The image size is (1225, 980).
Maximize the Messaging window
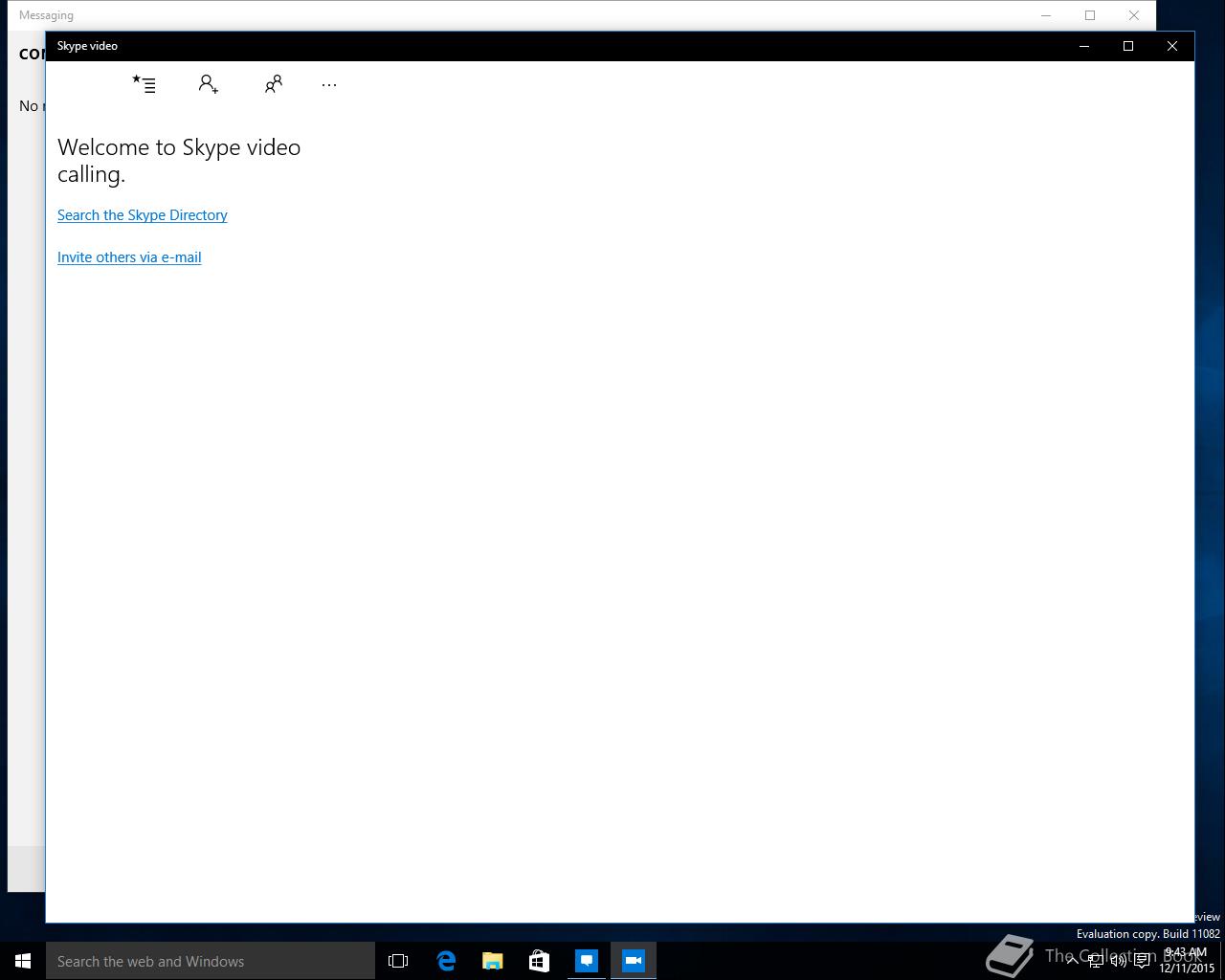pyautogui.click(x=1090, y=15)
